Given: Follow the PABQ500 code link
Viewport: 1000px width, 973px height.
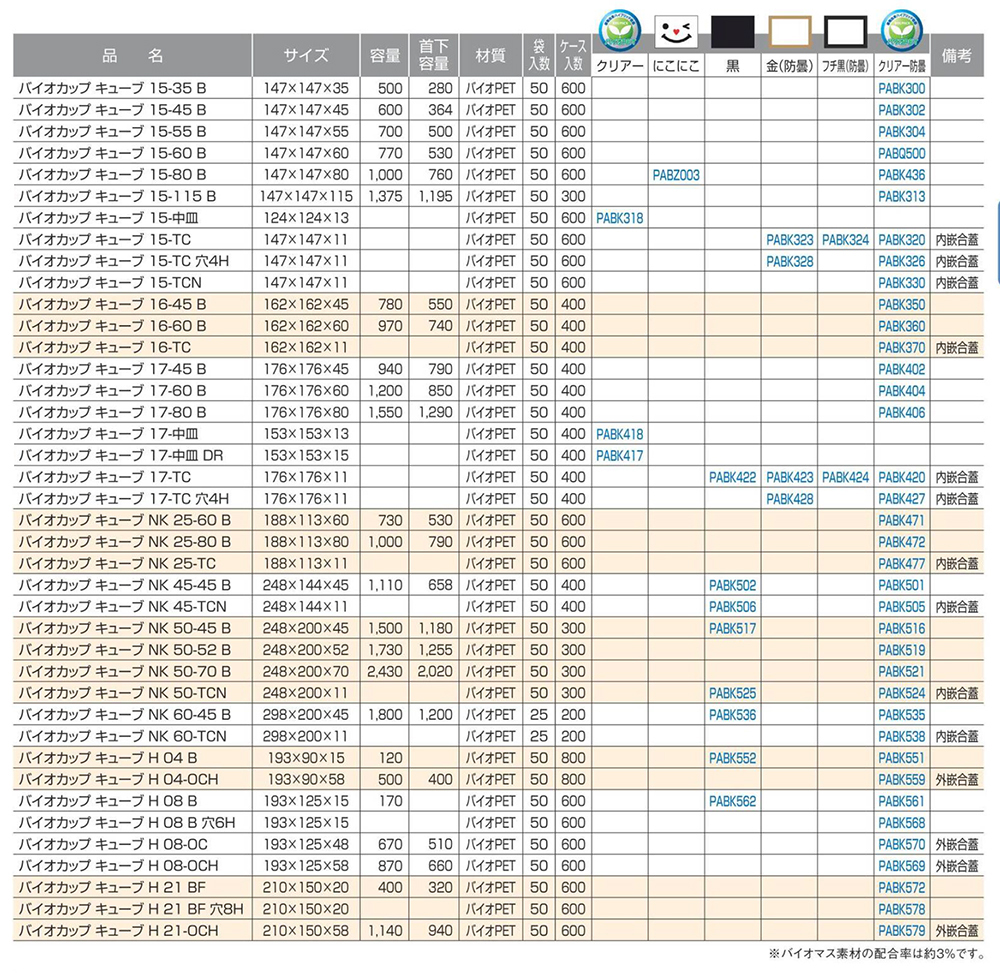Looking at the screenshot, I should (x=902, y=154).
